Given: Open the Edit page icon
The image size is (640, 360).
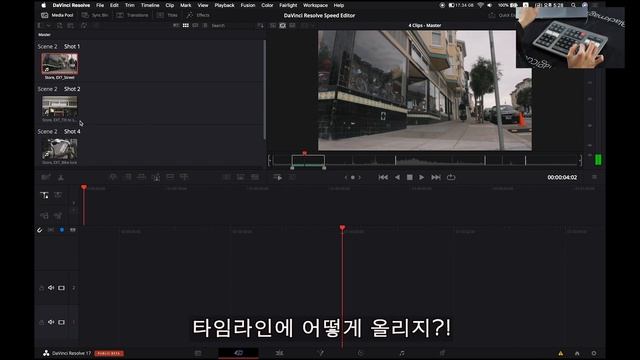Looking at the screenshot, I should tap(280, 353).
